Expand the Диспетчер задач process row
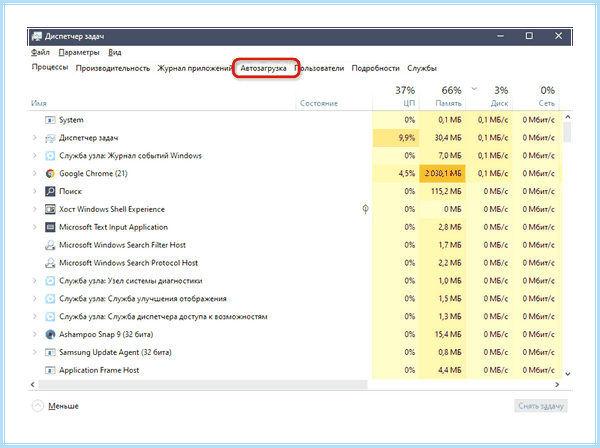The image size is (600, 448). [x=34, y=138]
